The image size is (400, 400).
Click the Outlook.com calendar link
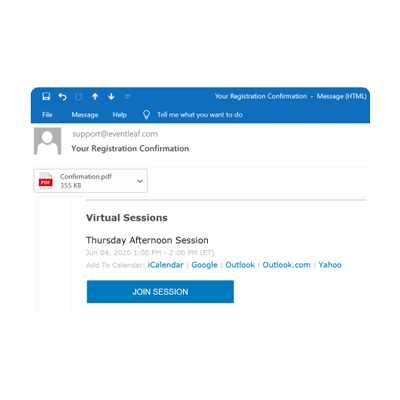pos(286,265)
